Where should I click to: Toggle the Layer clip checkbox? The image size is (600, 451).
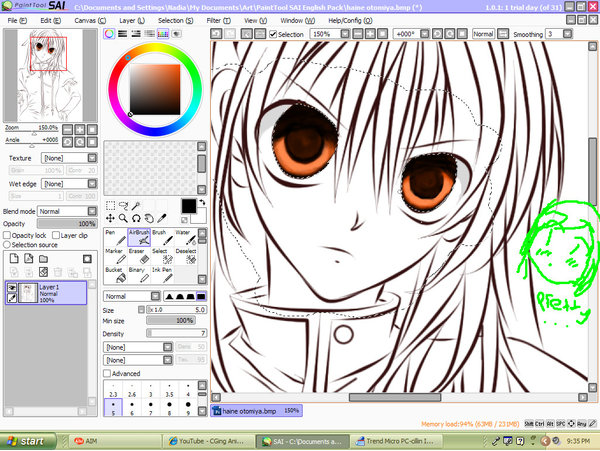click(x=54, y=234)
